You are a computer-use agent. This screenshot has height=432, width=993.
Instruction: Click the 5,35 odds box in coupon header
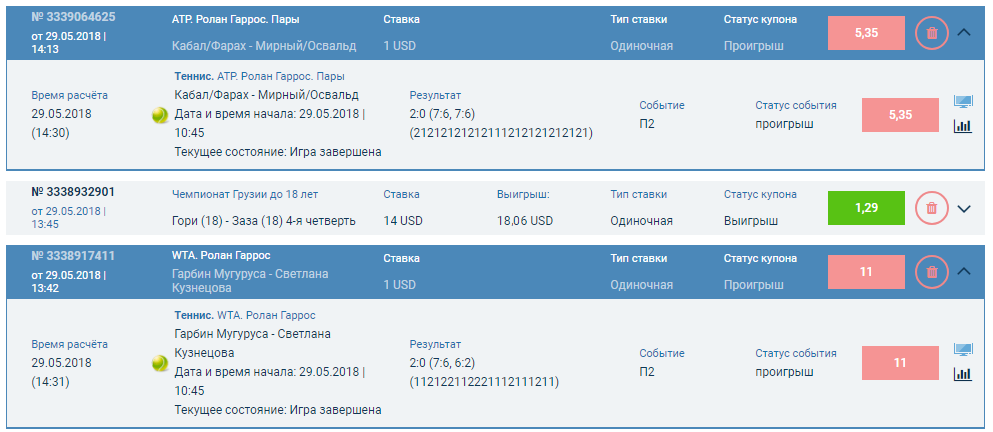tap(866, 33)
